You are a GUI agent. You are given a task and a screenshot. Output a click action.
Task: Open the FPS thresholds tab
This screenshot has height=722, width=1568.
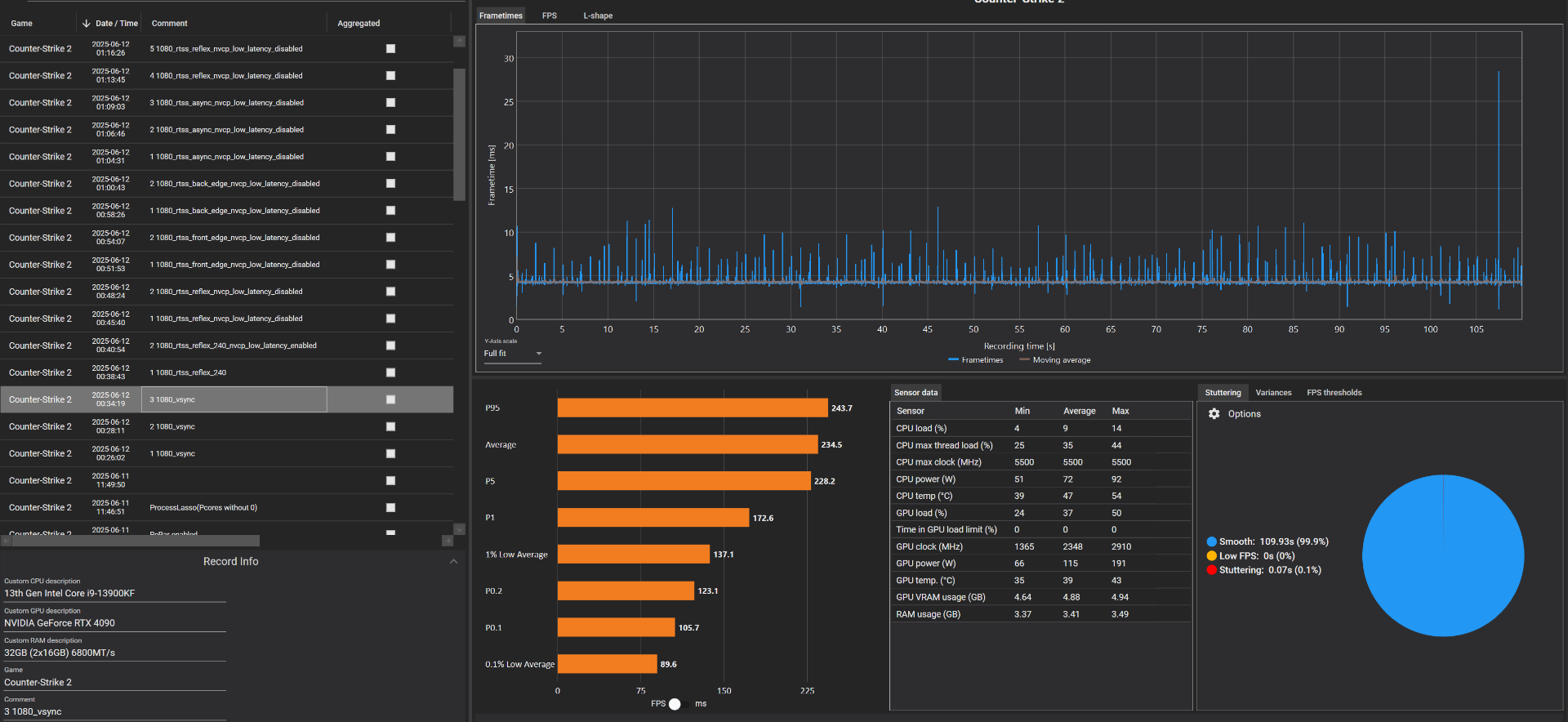click(x=1334, y=393)
